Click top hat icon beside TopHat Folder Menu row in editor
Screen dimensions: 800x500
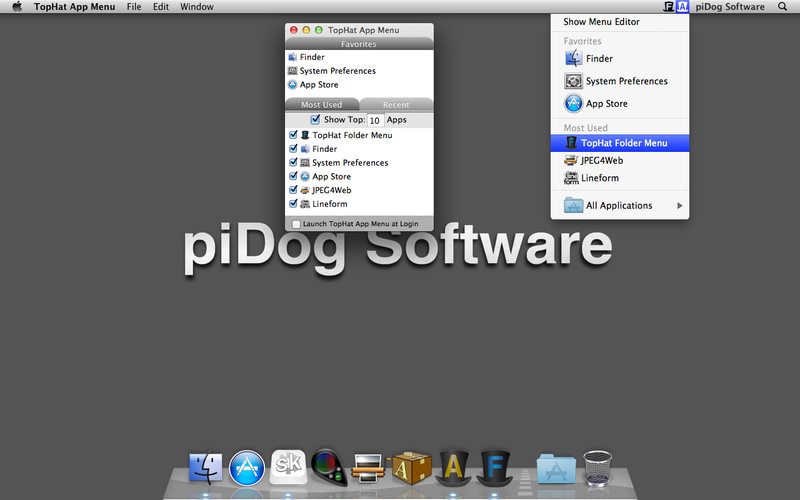305,135
